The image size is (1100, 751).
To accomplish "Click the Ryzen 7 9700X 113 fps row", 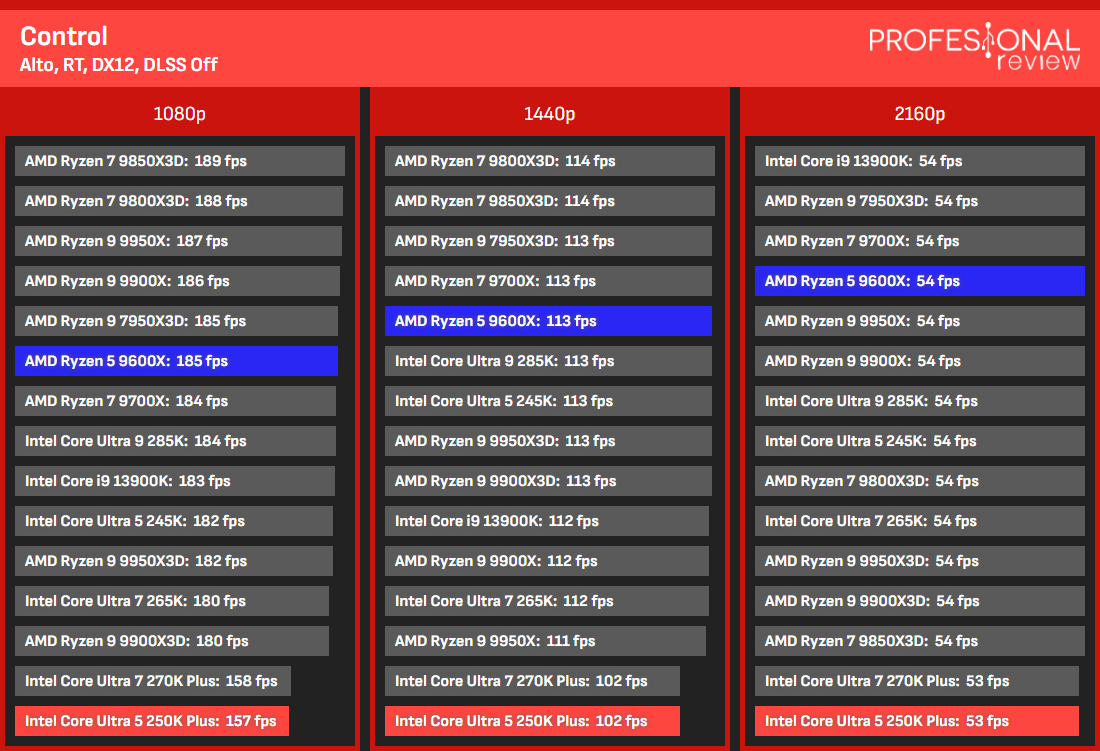I will 549,281.
